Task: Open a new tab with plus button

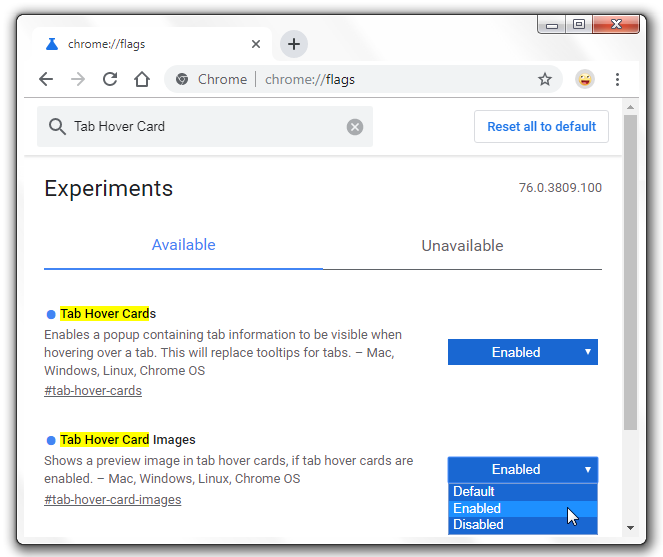Action: coord(294,44)
